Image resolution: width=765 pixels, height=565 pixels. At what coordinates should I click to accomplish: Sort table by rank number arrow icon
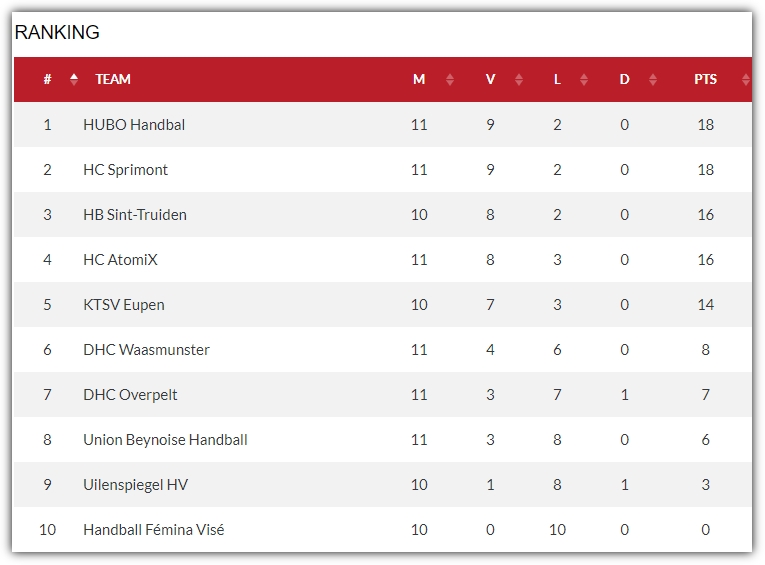tap(74, 79)
